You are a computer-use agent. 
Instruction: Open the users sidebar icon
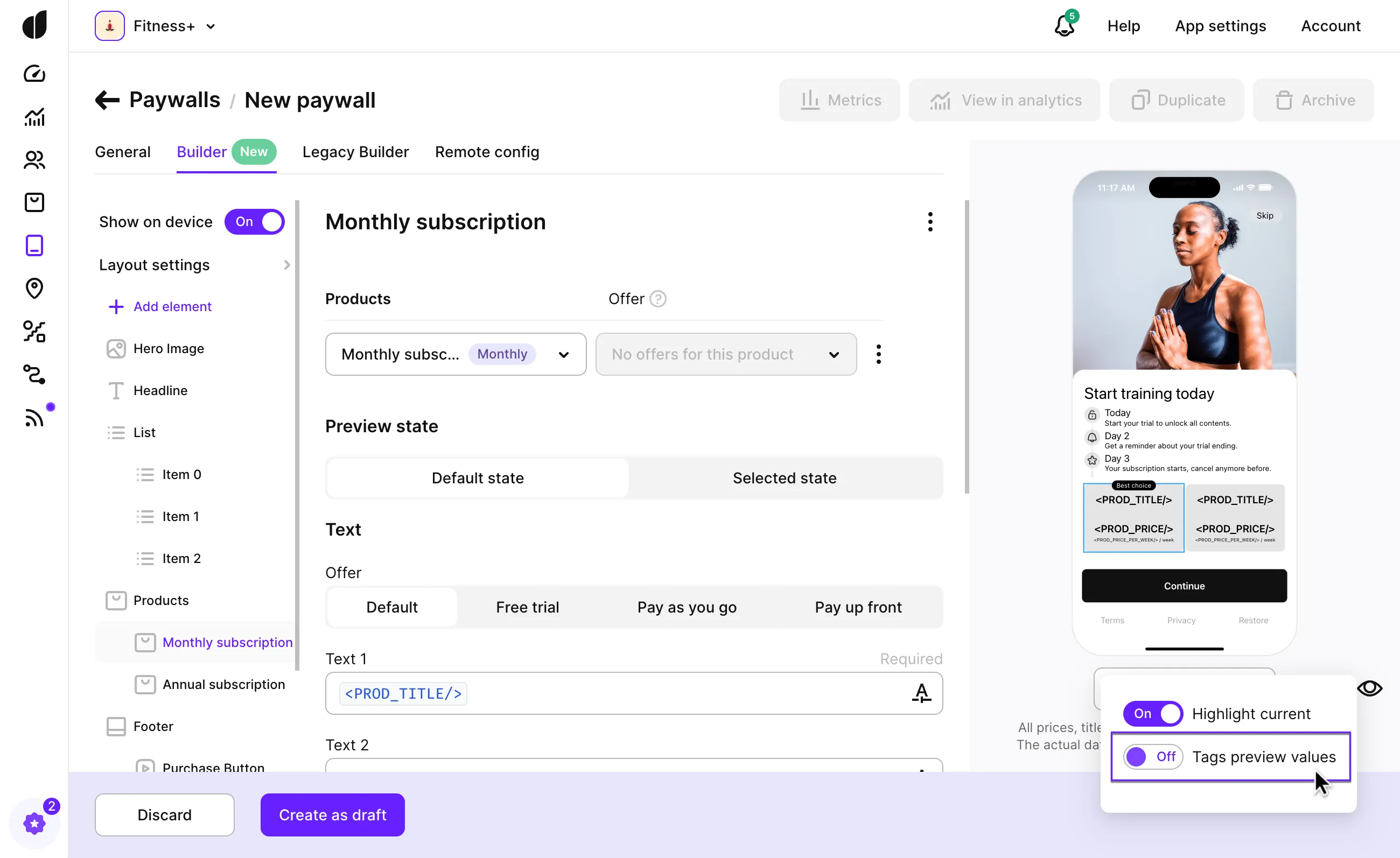(x=34, y=159)
